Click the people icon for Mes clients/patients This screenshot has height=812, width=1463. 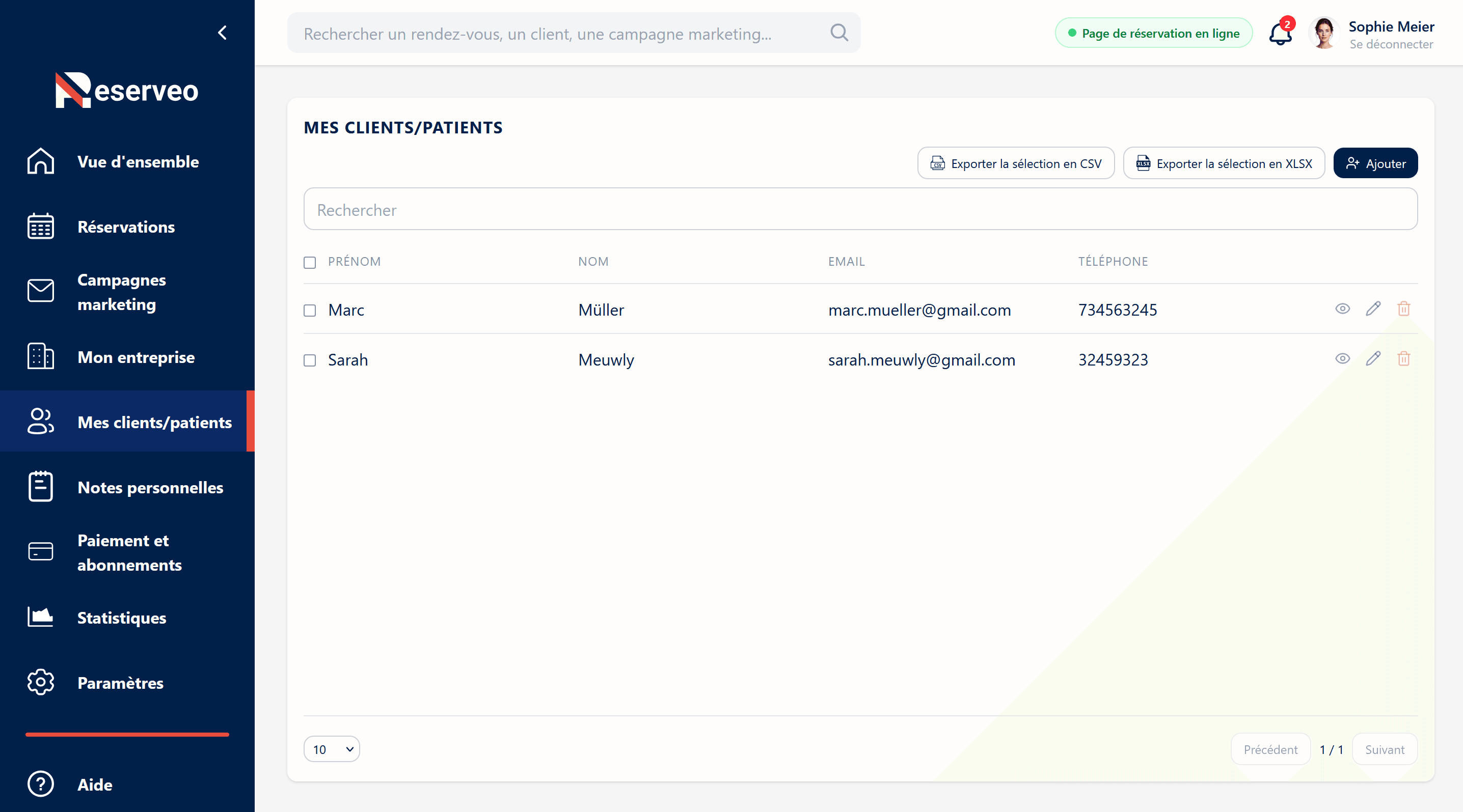41,422
